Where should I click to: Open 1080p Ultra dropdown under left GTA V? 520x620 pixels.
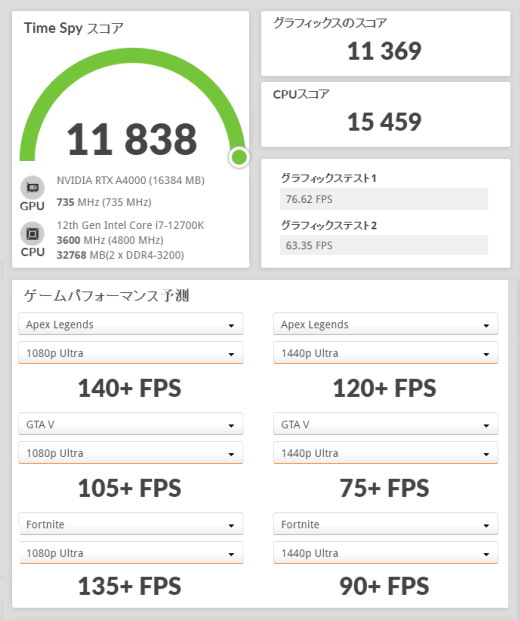click(130, 453)
